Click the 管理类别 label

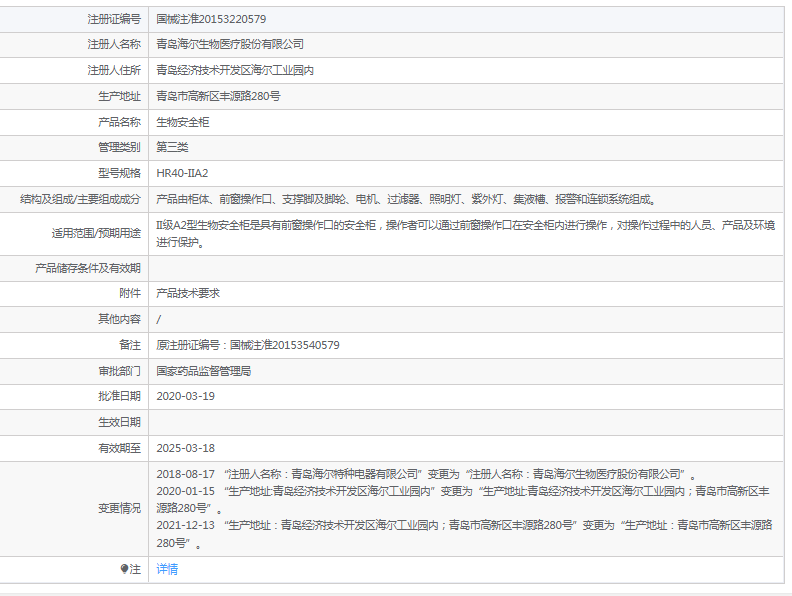point(120,147)
